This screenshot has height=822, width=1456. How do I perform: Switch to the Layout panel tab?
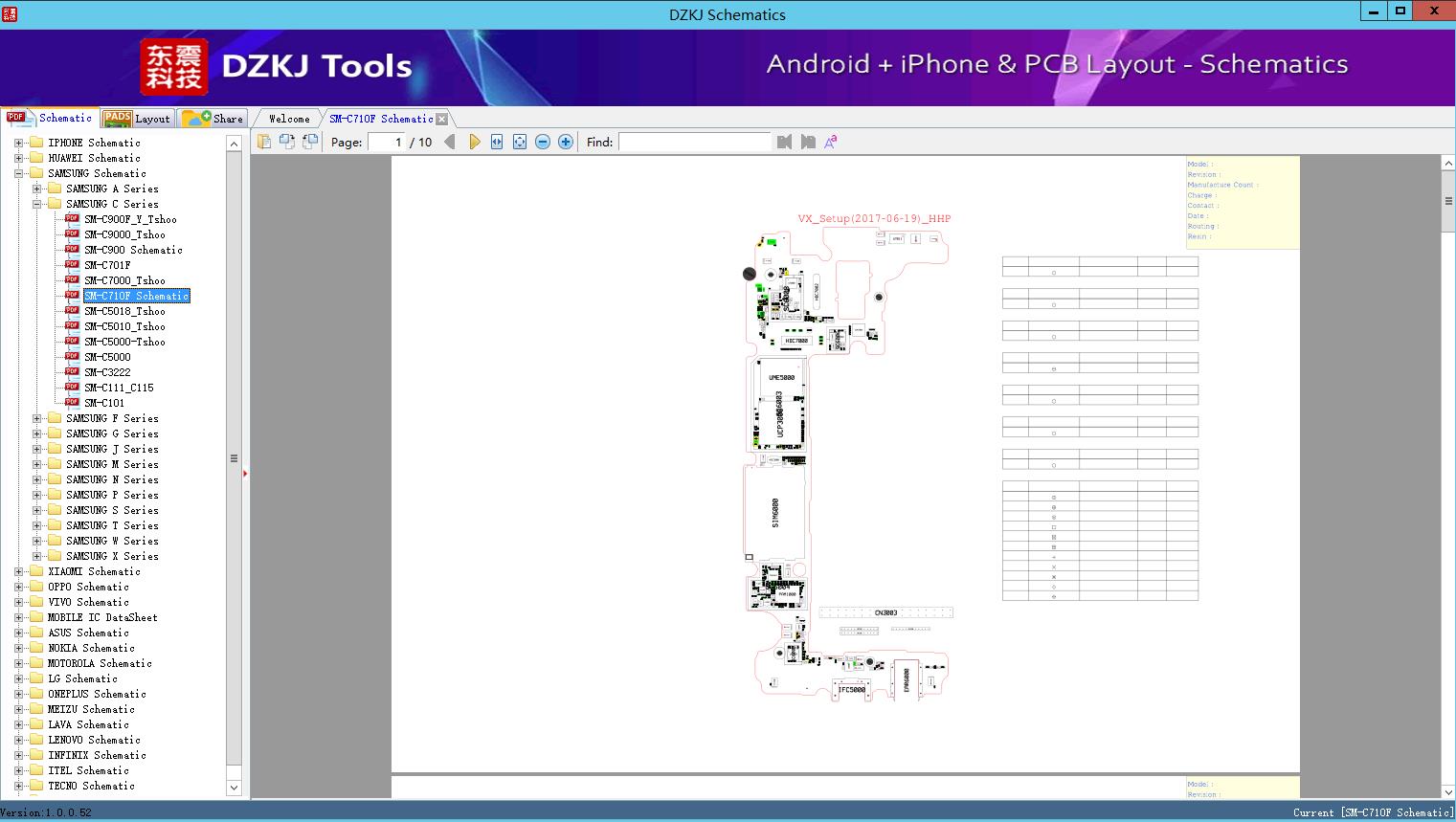[137, 119]
